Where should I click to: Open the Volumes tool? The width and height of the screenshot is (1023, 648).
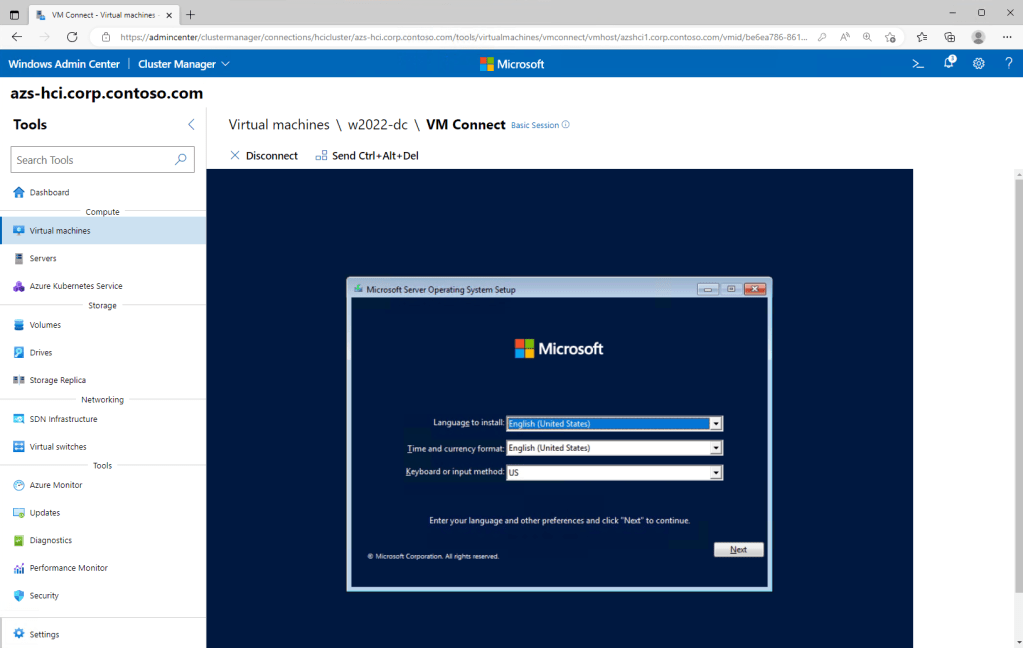pos(45,325)
